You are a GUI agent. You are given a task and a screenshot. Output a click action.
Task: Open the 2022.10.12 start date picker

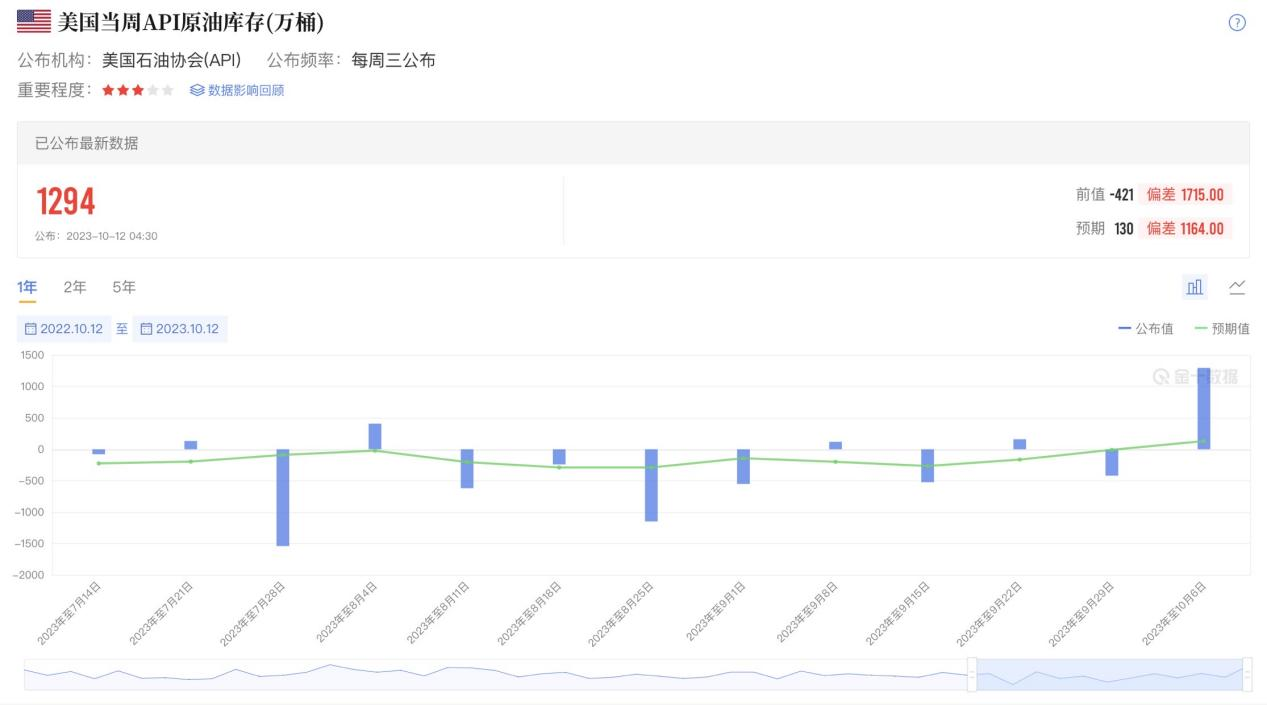(71, 329)
